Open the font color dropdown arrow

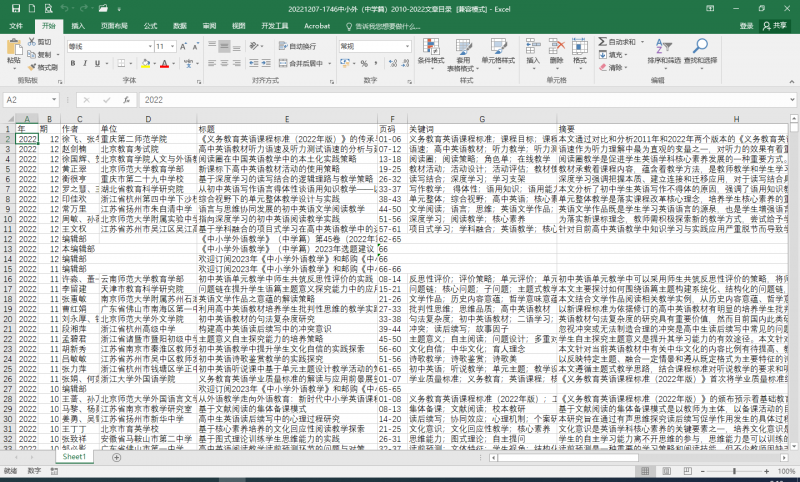coord(174,63)
